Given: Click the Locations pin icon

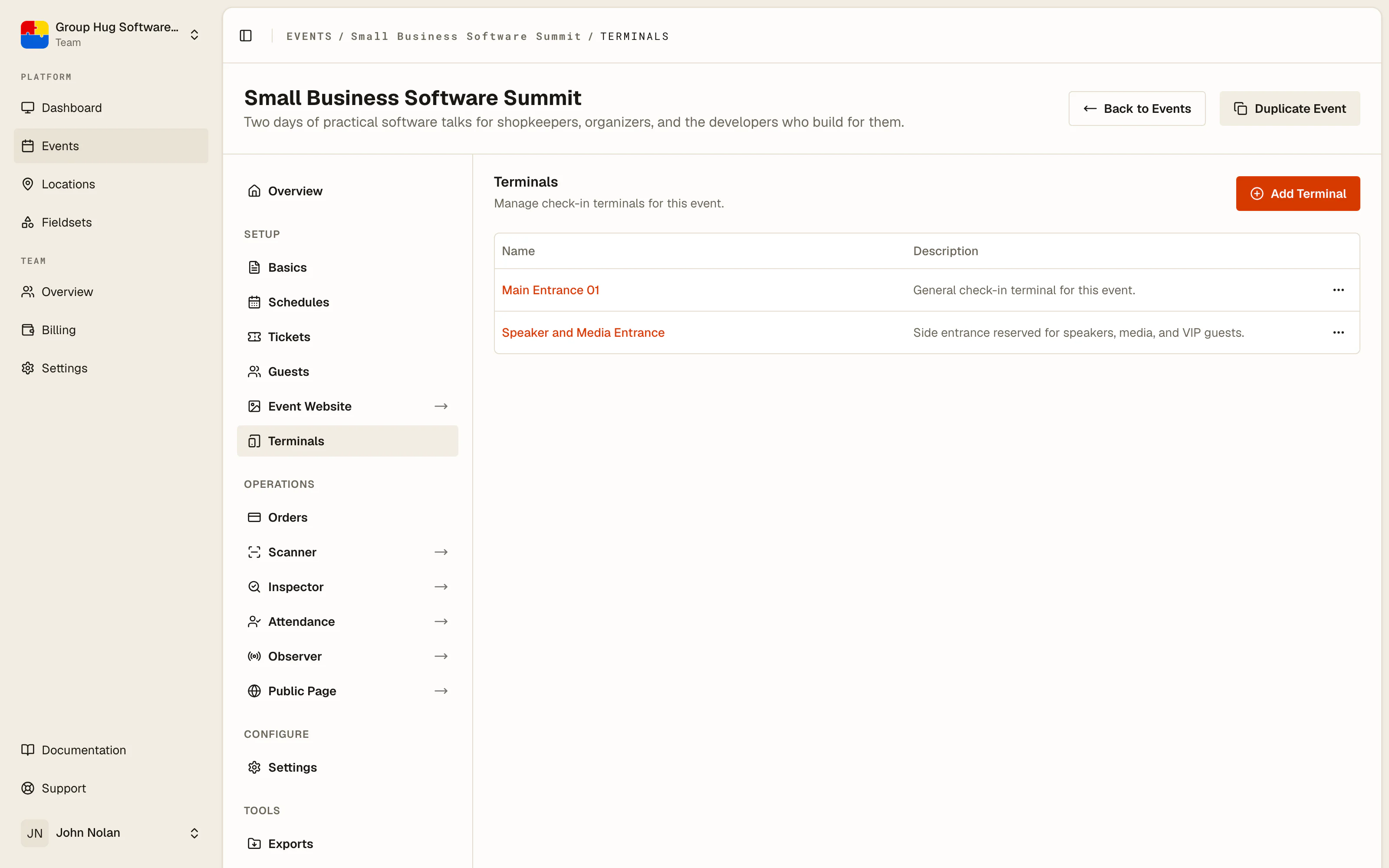Looking at the screenshot, I should coord(27,184).
